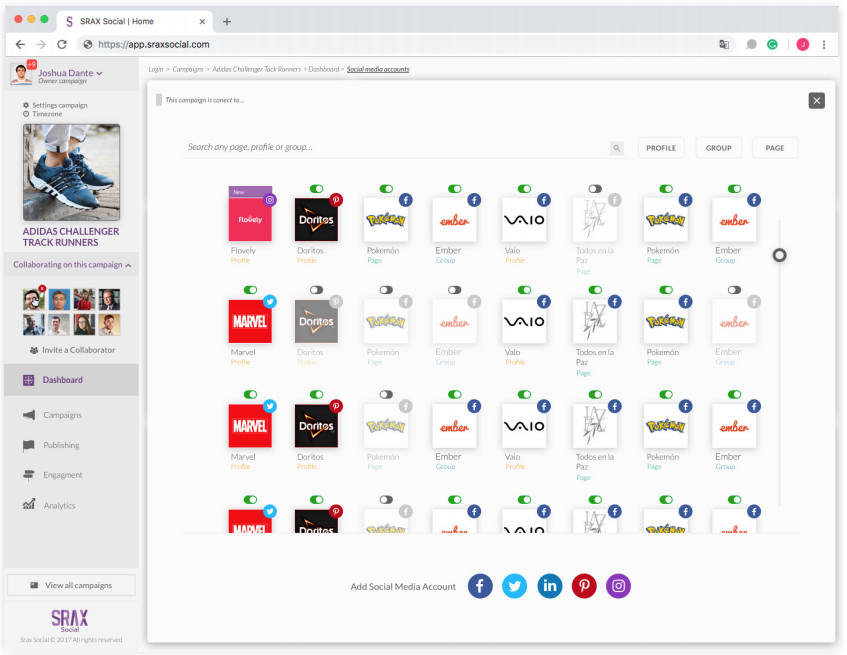Add an Instagram social media account
This screenshot has width=847, height=655.
[619, 586]
